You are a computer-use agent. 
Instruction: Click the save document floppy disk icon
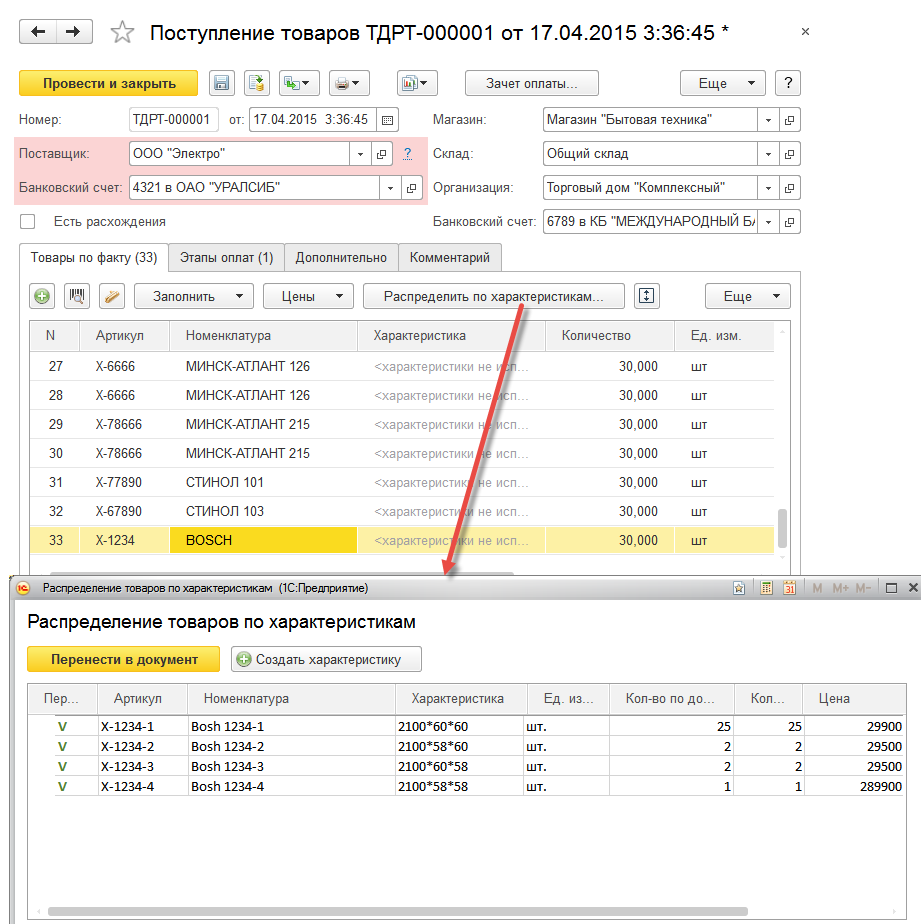[221, 83]
